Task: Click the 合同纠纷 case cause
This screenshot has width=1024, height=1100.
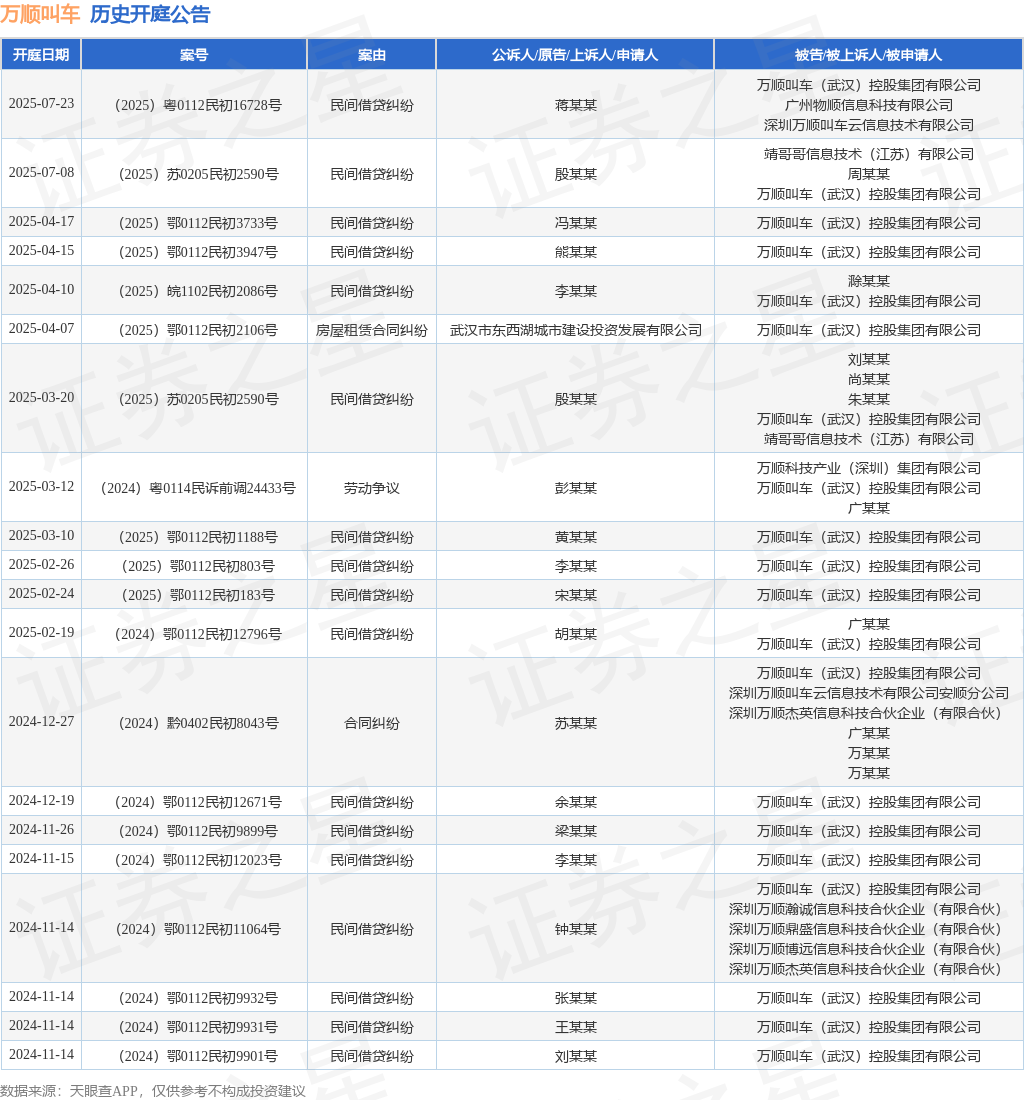Action: pyautogui.click(x=372, y=723)
